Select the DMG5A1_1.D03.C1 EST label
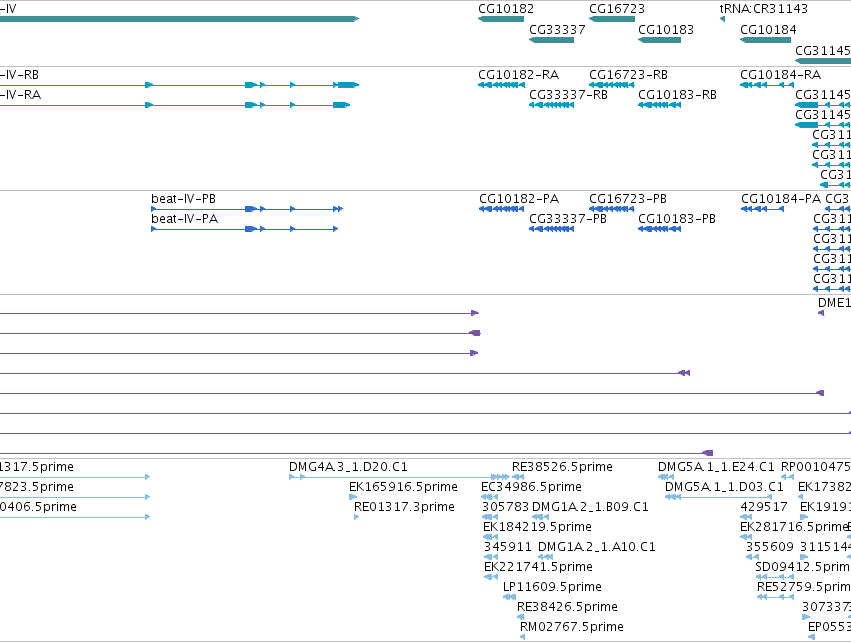The width and height of the screenshot is (851, 642). coord(724,487)
